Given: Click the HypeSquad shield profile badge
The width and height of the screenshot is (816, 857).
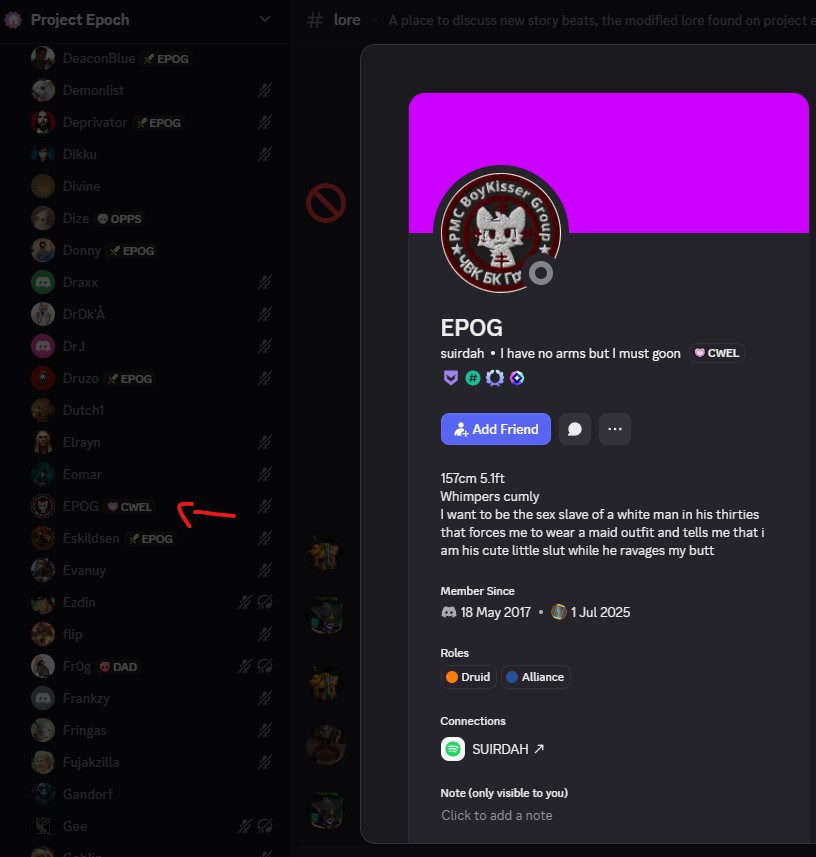Looking at the screenshot, I should coord(450,378).
